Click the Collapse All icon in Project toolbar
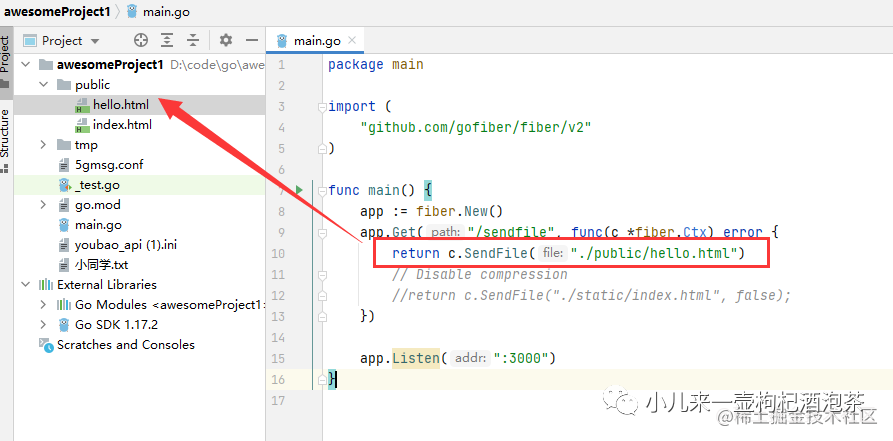893x441 pixels. (x=193, y=40)
